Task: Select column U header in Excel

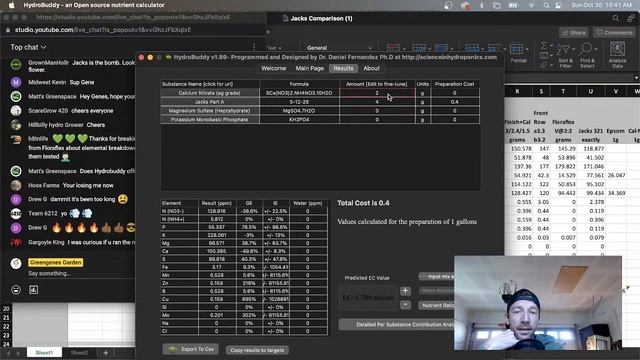Action: 590,91
